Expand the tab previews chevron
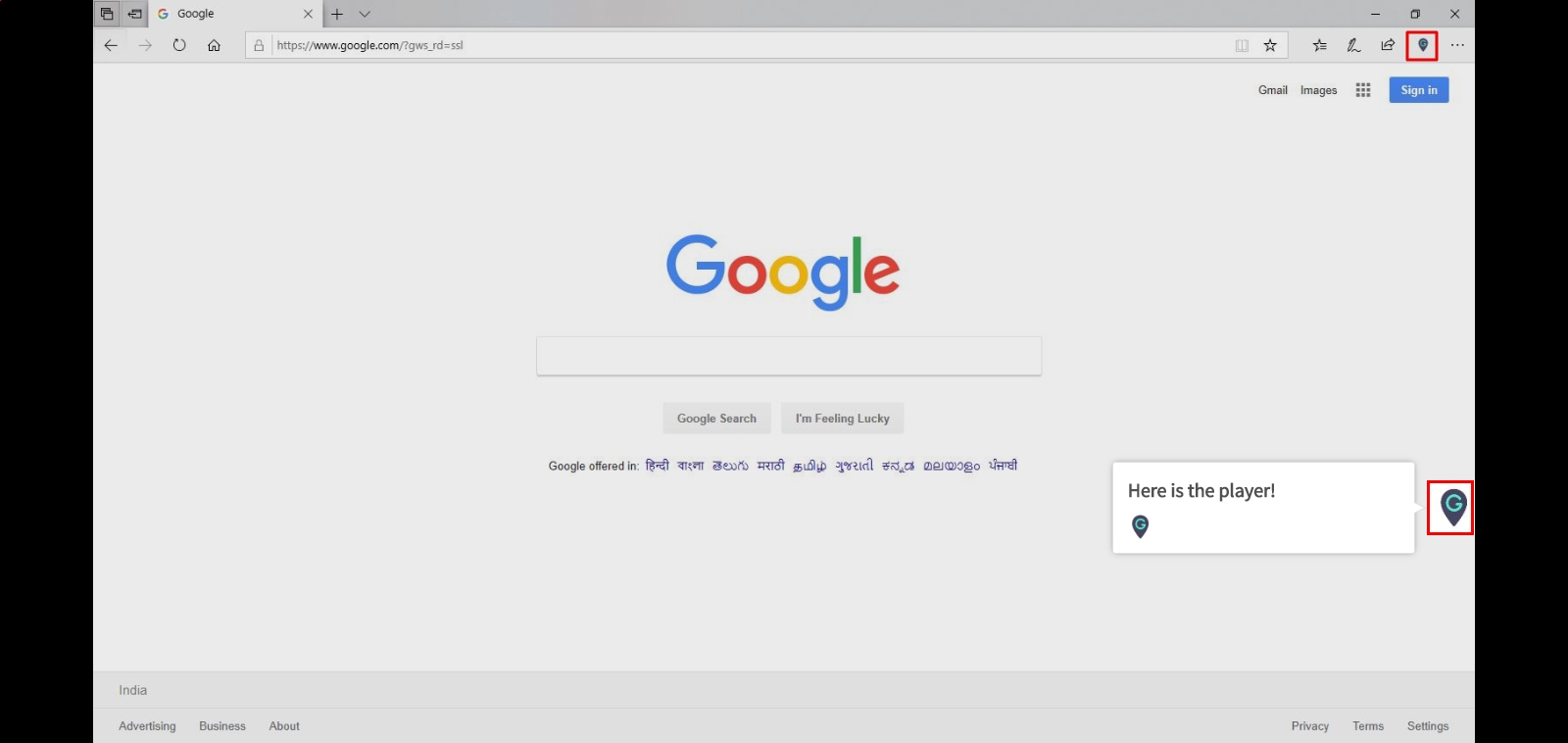Screen dimensions: 1568x743 tap(365, 14)
